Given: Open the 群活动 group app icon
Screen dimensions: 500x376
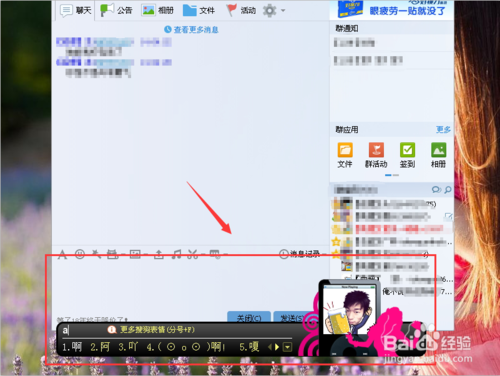Looking at the screenshot, I should 376,155.
